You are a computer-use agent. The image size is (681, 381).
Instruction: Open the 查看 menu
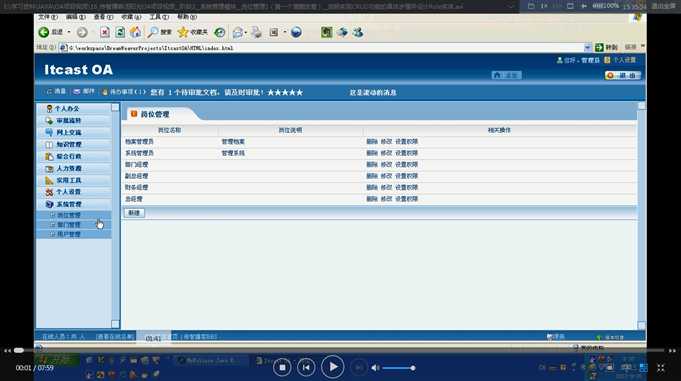(103, 17)
